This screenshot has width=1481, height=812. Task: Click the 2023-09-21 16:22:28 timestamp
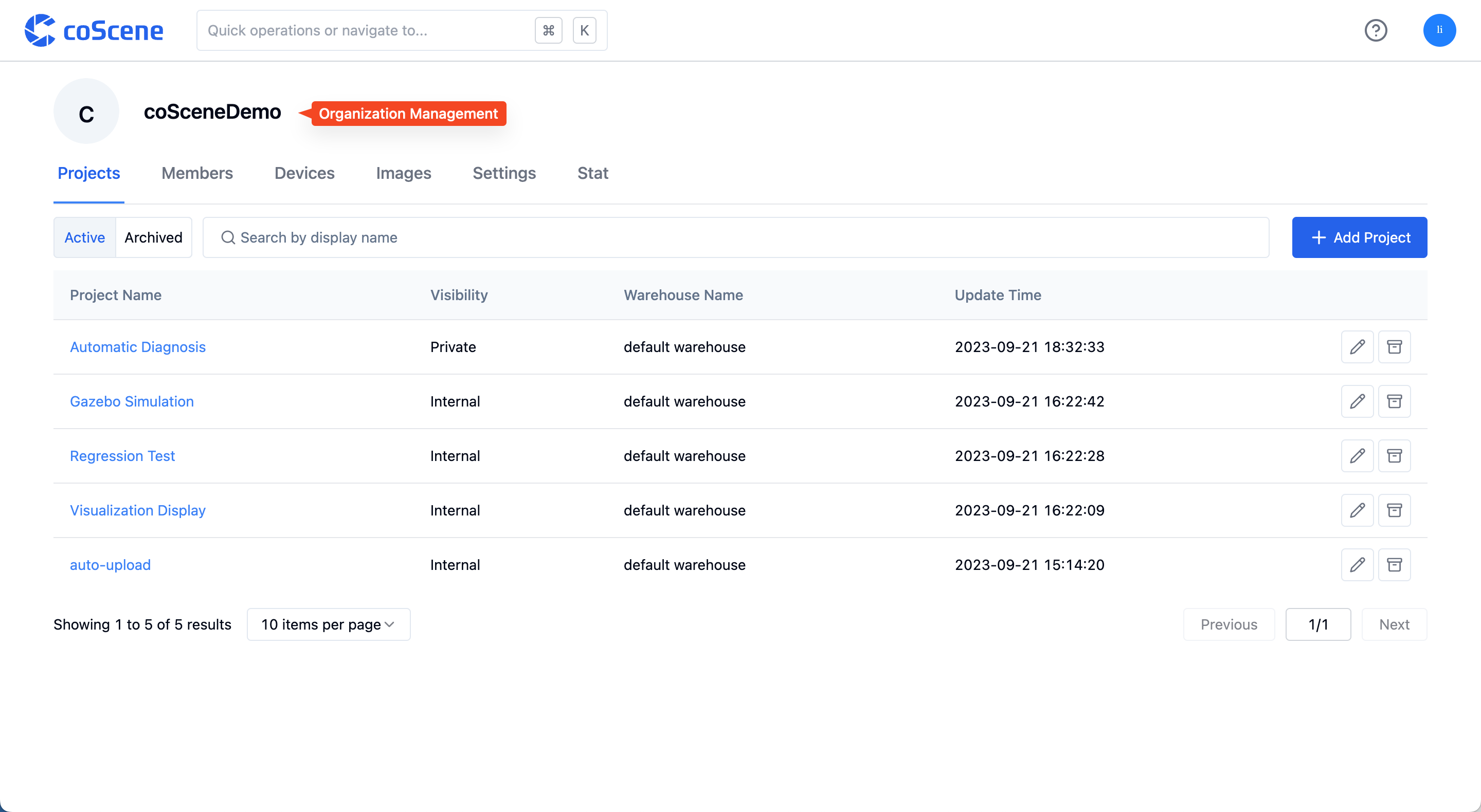coord(1029,456)
